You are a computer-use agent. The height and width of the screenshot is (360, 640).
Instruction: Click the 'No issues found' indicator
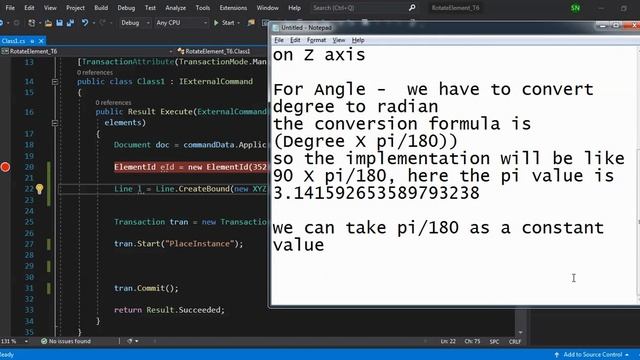point(66,341)
